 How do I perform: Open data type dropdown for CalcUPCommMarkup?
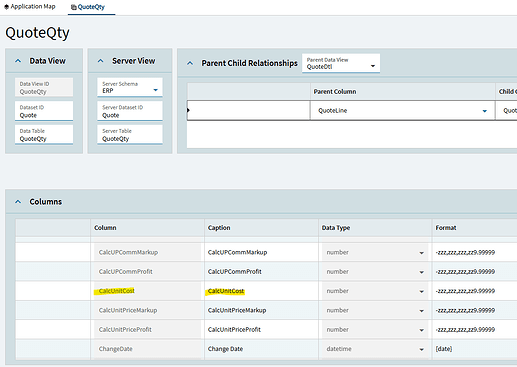pyautogui.click(x=421, y=253)
